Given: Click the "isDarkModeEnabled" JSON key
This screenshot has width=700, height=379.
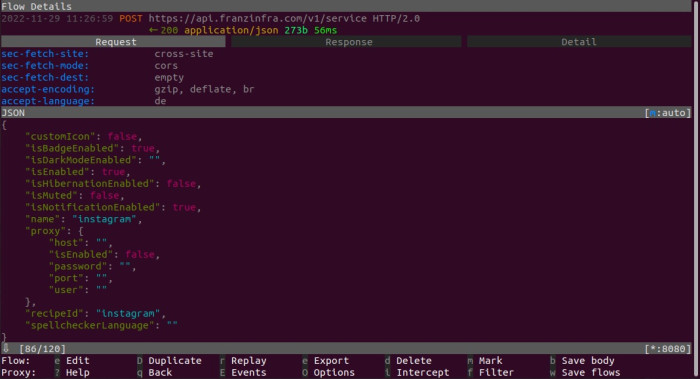Looking at the screenshot, I should click(x=81, y=160).
